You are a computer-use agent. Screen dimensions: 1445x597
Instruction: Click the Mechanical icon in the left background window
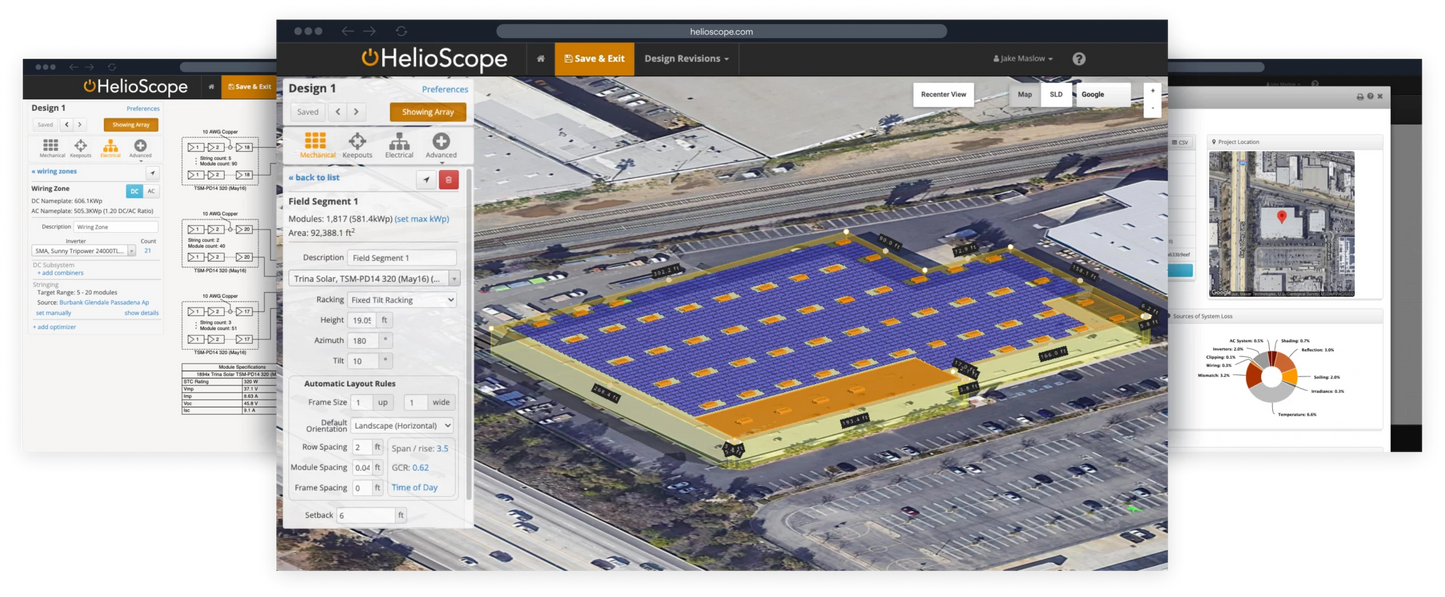[51, 148]
